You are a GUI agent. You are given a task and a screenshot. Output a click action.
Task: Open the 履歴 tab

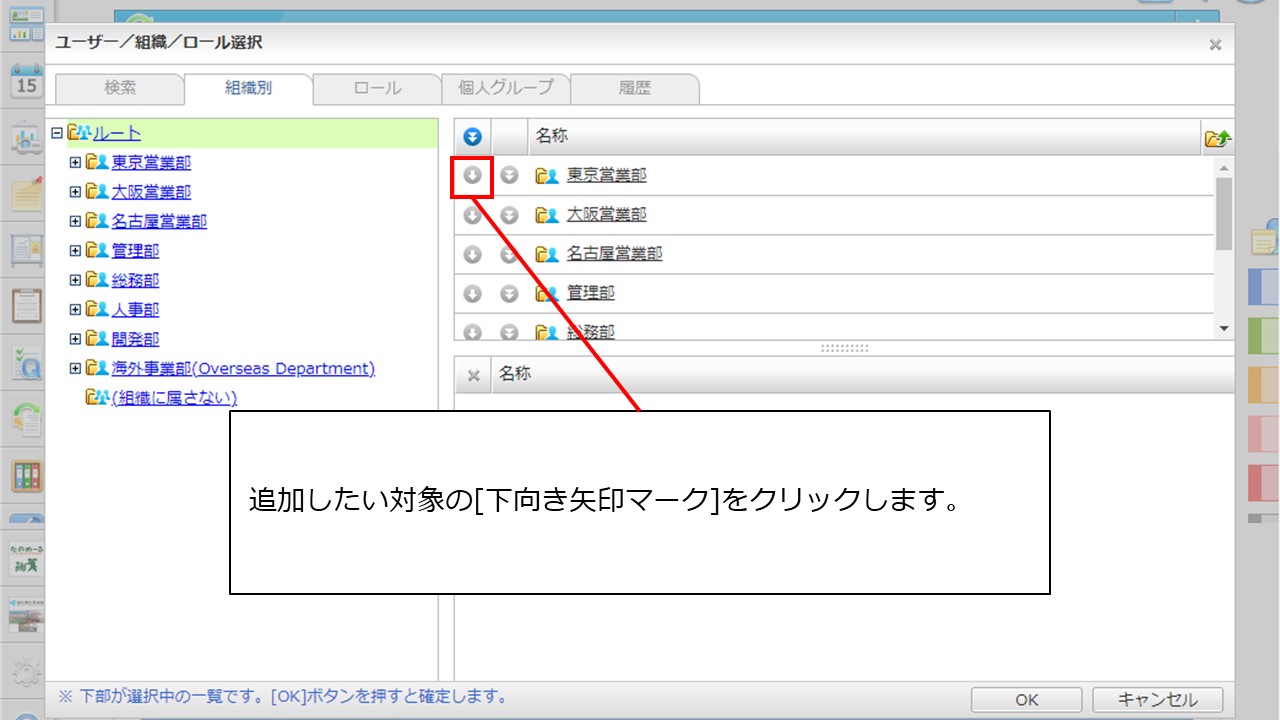[x=634, y=88]
